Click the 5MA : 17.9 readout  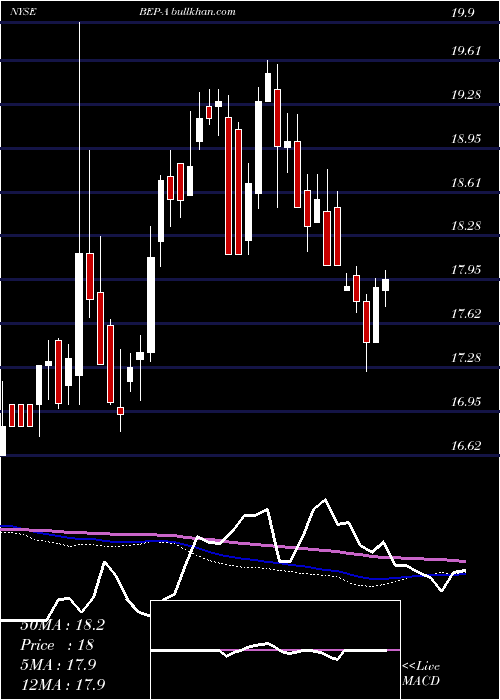point(58,665)
